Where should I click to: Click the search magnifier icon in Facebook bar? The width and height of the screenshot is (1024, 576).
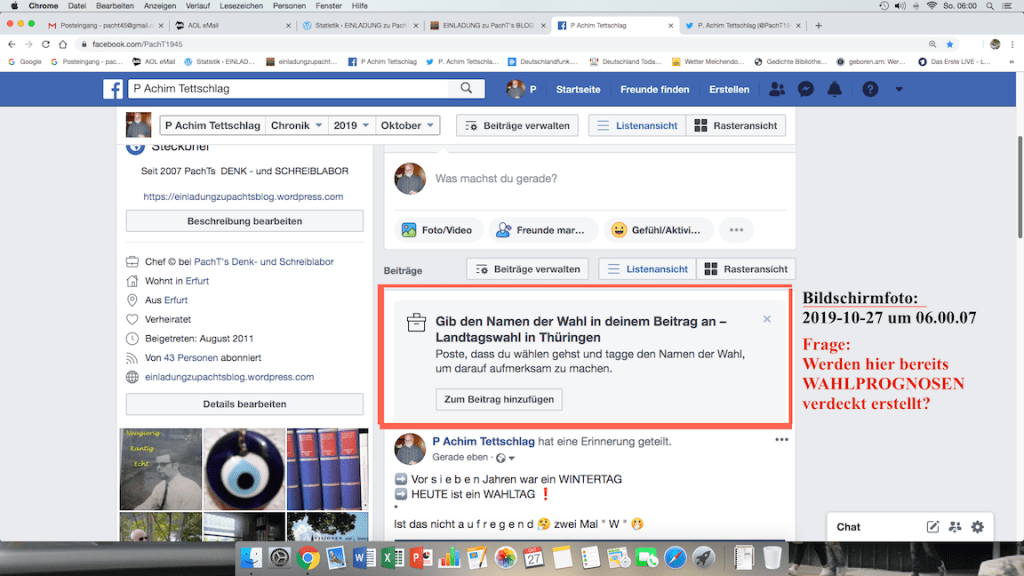click(466, 89)
